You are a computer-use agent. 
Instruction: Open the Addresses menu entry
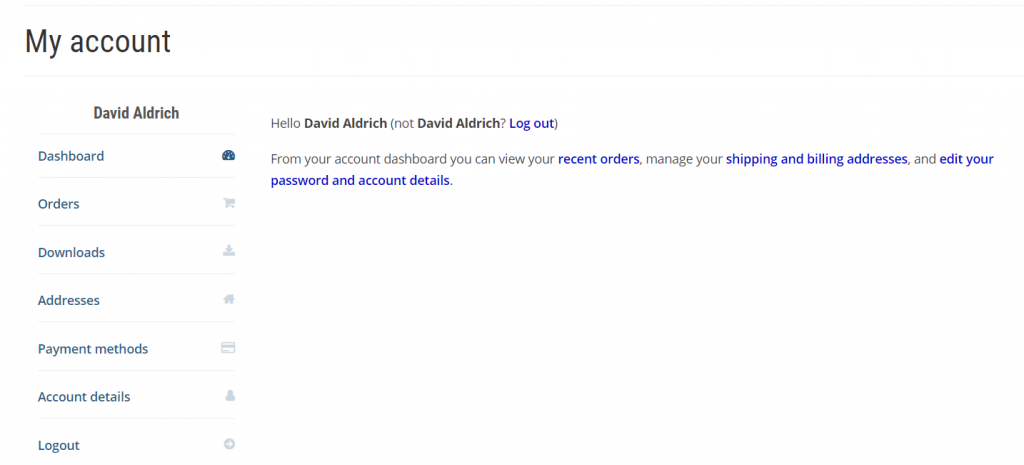(69, 301)
